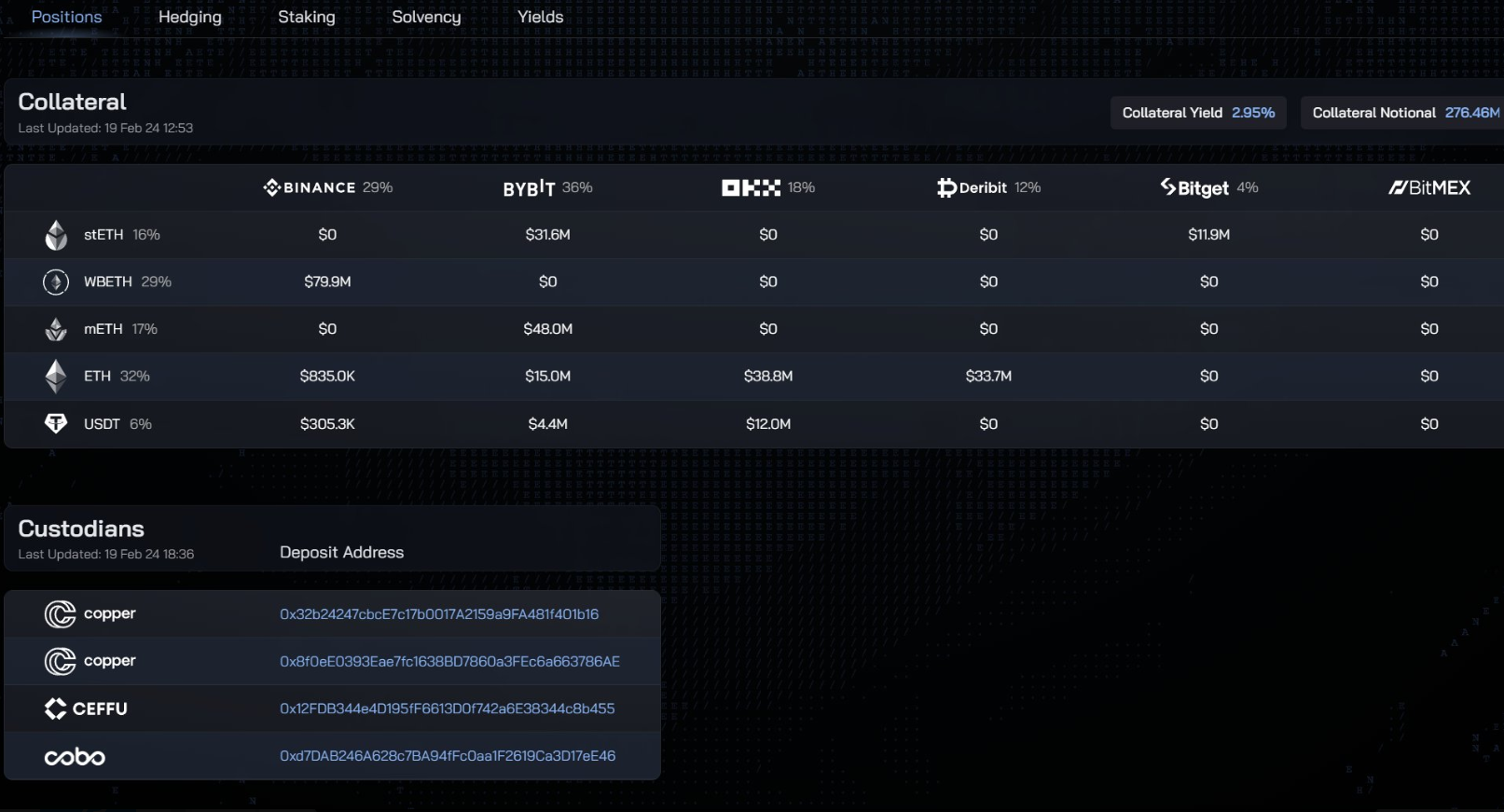Open Cobo deposit address 0xd7DAB246A628...
This screenshot has height=812, width=1504.
448,756
